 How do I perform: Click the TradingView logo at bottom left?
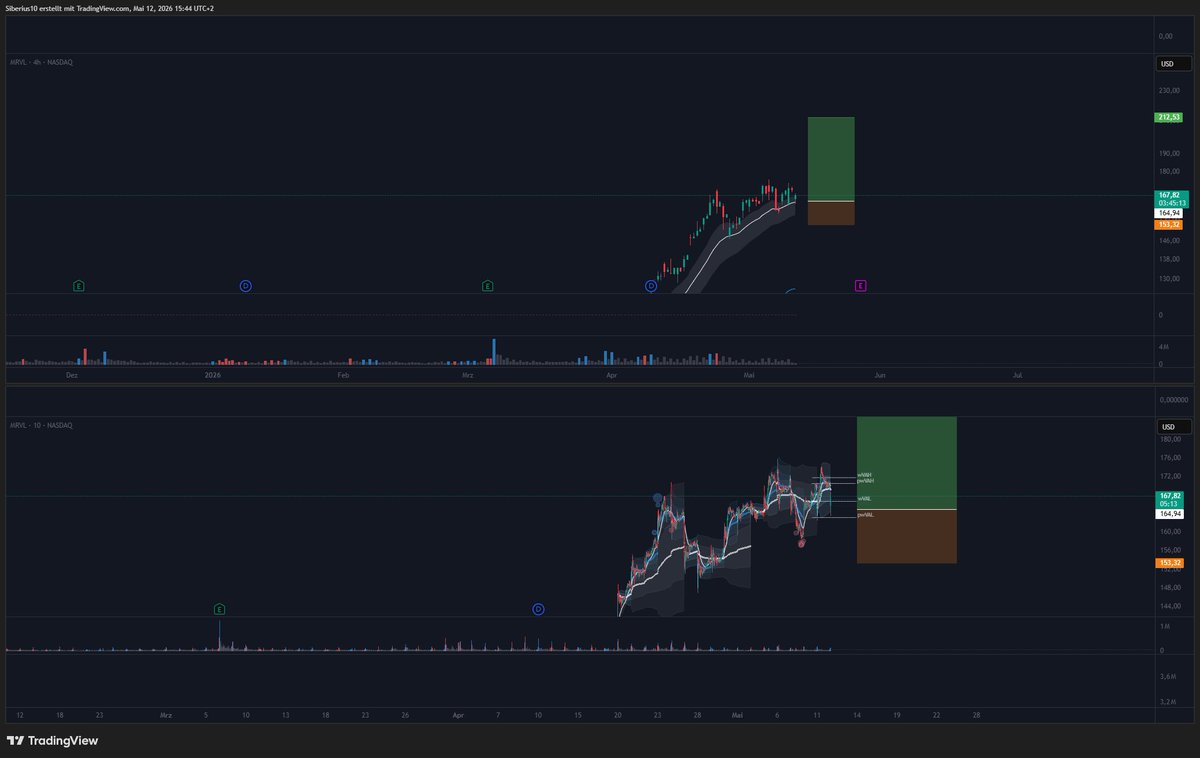pyautogui.click(x=52, y=741)
